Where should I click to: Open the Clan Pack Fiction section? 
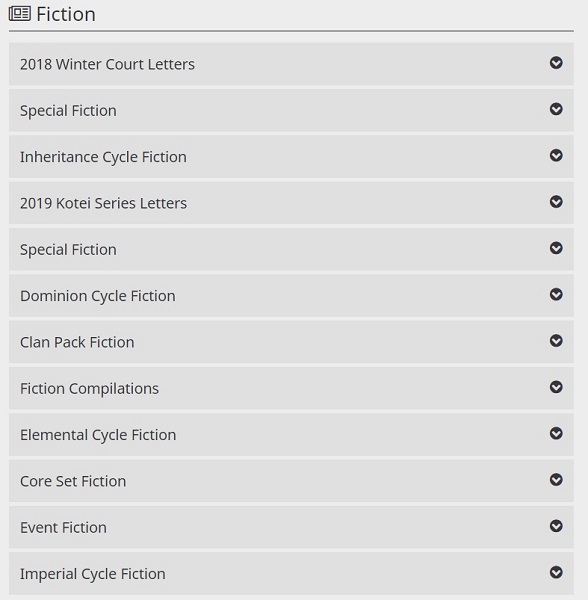coord(291,342)
